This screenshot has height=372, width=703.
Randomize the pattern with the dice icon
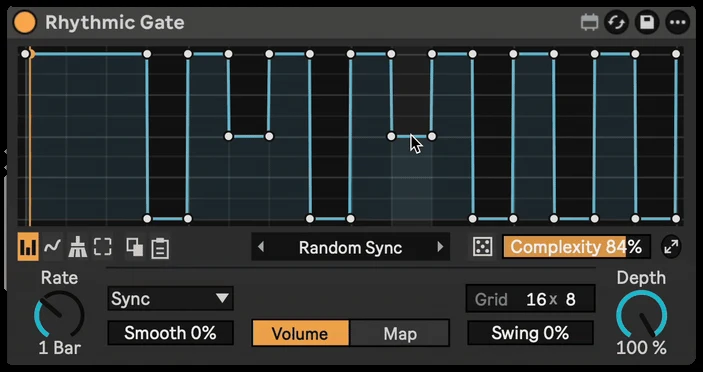(482, 247)
